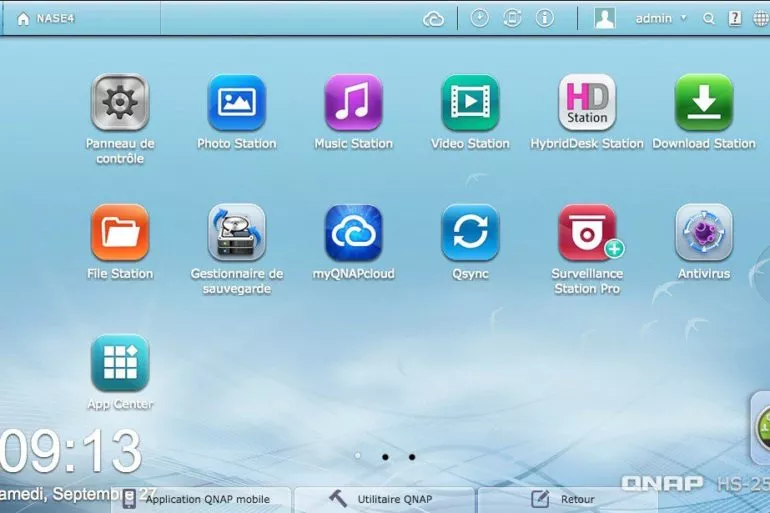Open event notifications info icon

click(544, 18)
